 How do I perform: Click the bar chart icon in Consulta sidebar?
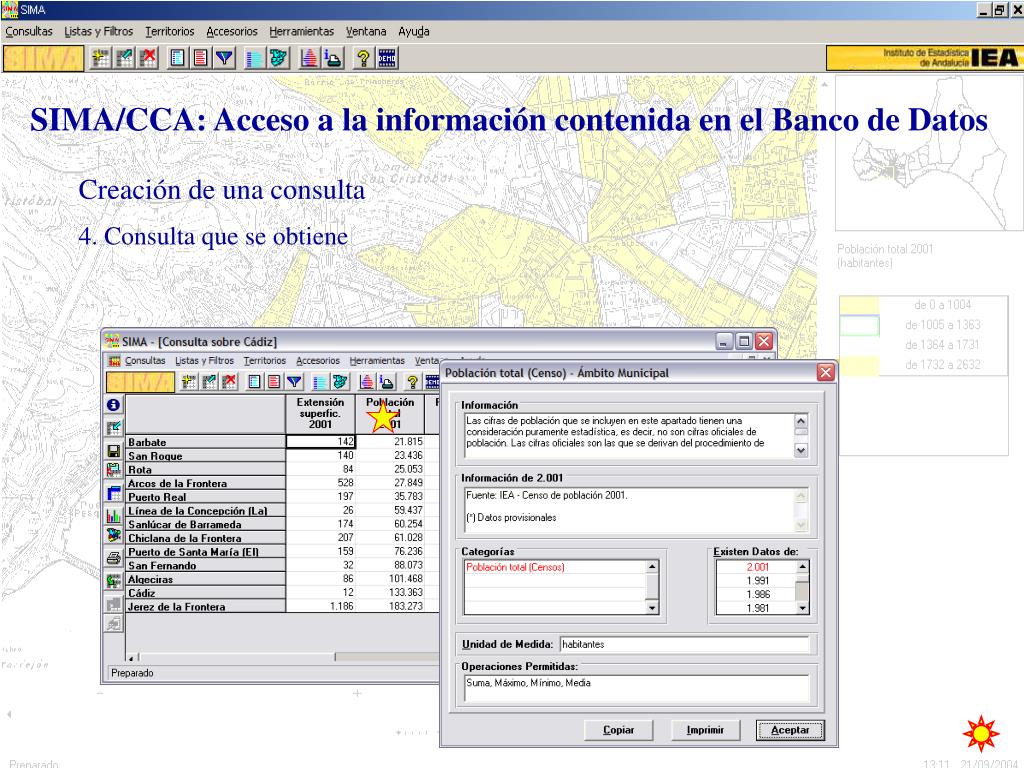(x=114, y=516)
